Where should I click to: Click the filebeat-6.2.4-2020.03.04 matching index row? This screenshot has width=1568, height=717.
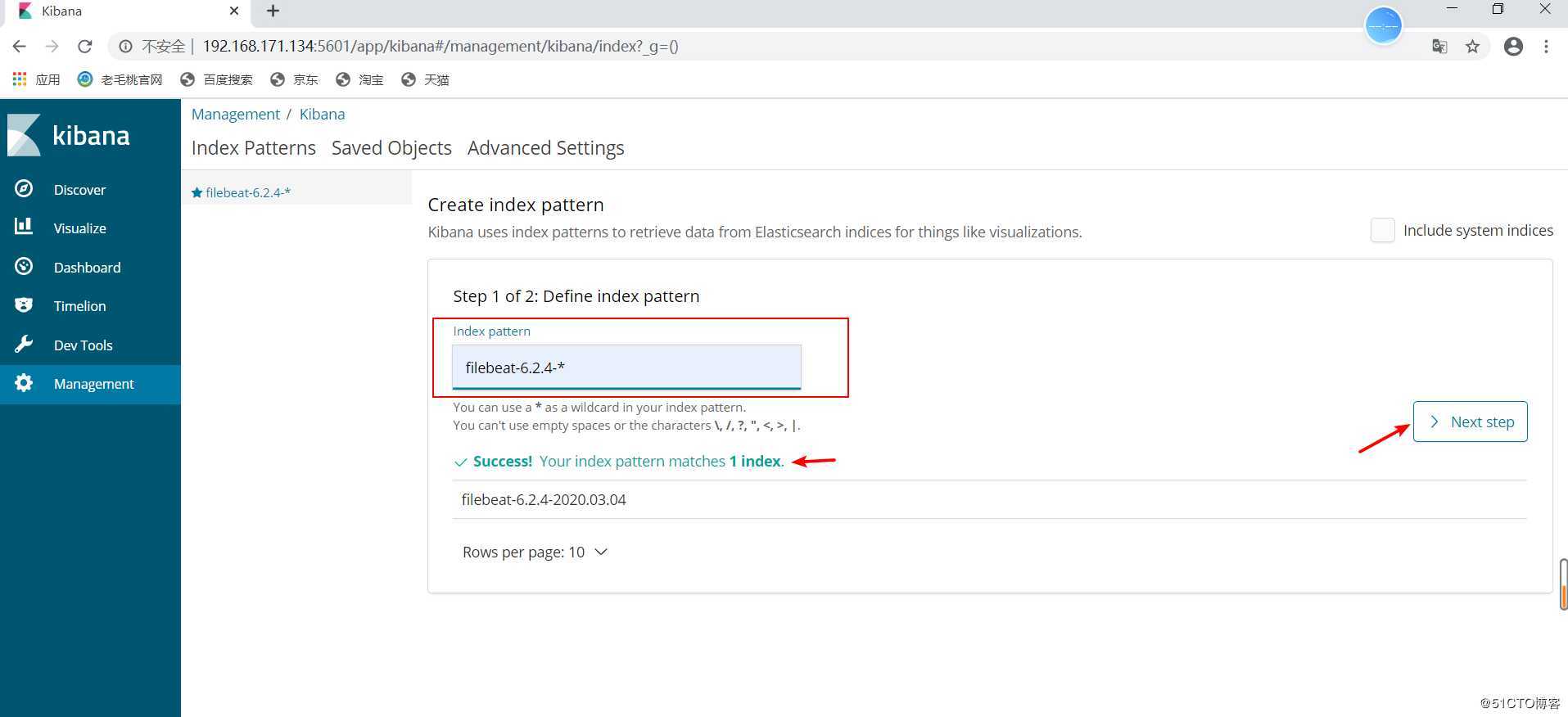(x=989, y=499)
